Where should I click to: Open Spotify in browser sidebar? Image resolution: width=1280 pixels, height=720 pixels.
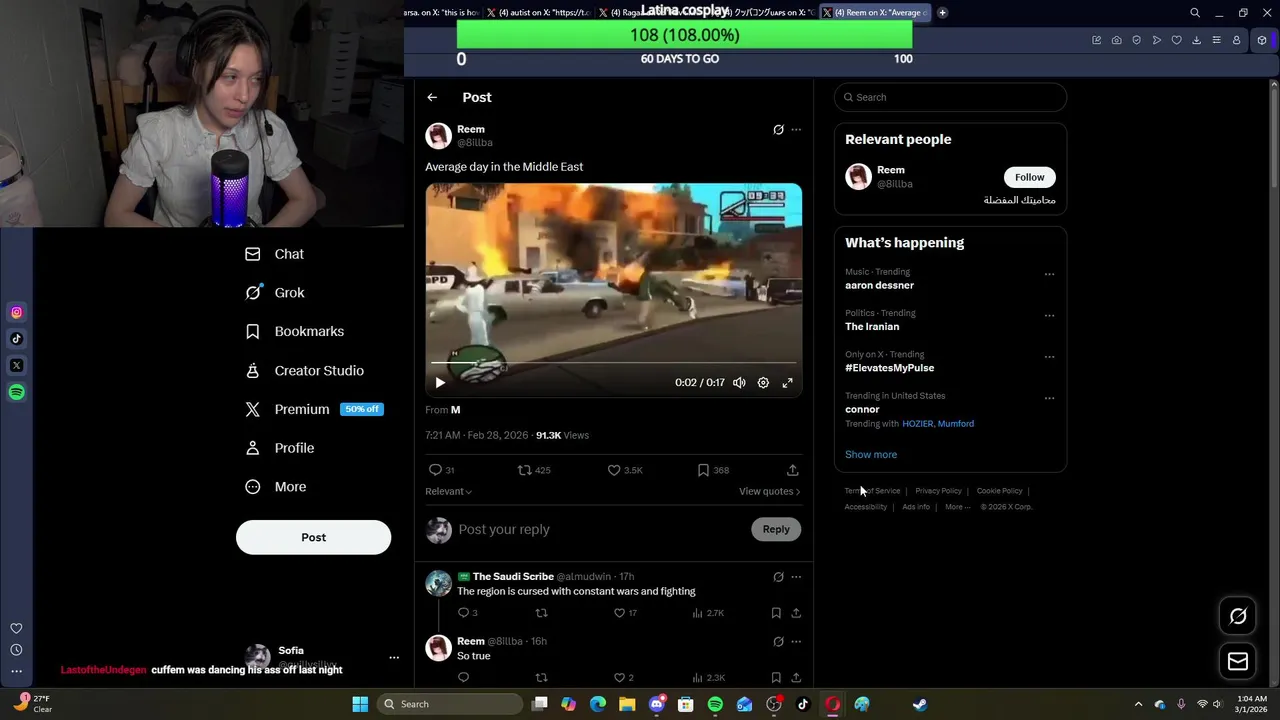[16, 392]
